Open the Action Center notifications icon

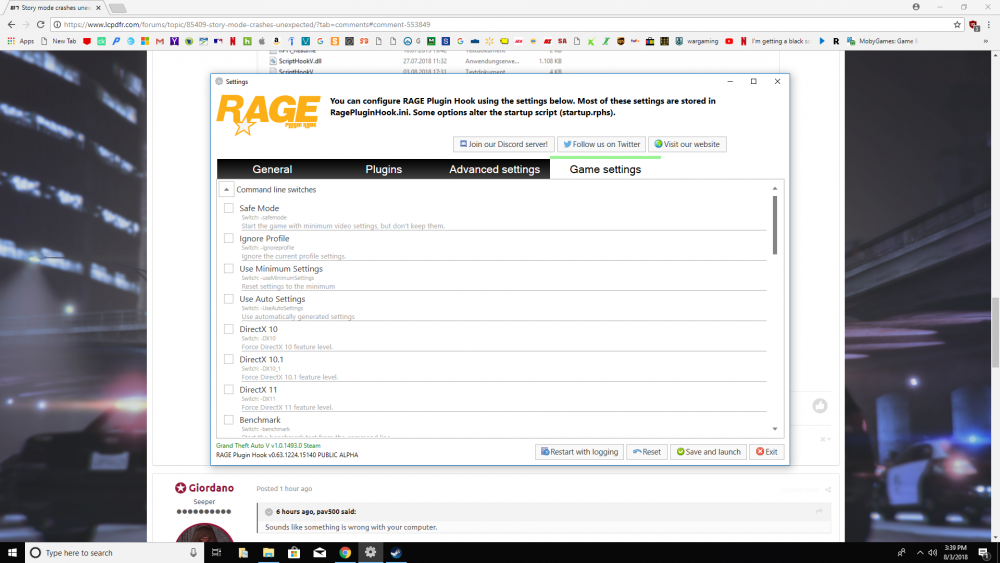(x=984, y=553)
